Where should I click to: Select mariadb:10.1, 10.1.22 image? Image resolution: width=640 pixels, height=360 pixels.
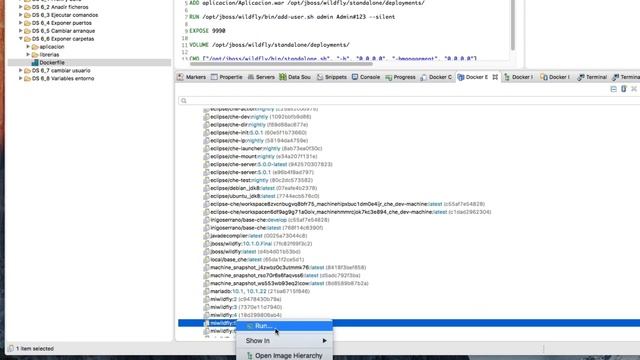pos(260,291)
